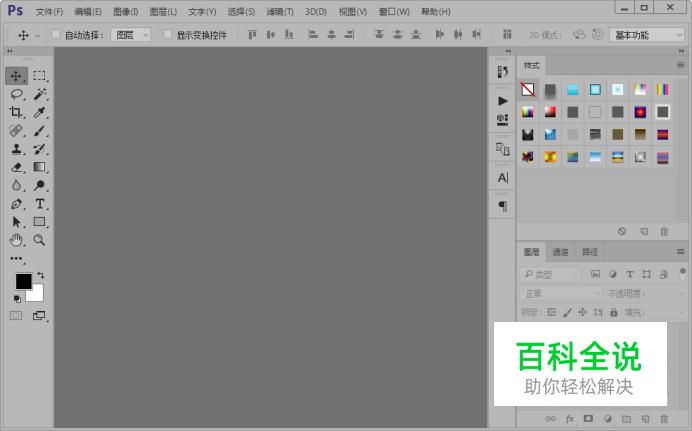
Task: Switch to the 路径 tab
Action: point(590,252)
